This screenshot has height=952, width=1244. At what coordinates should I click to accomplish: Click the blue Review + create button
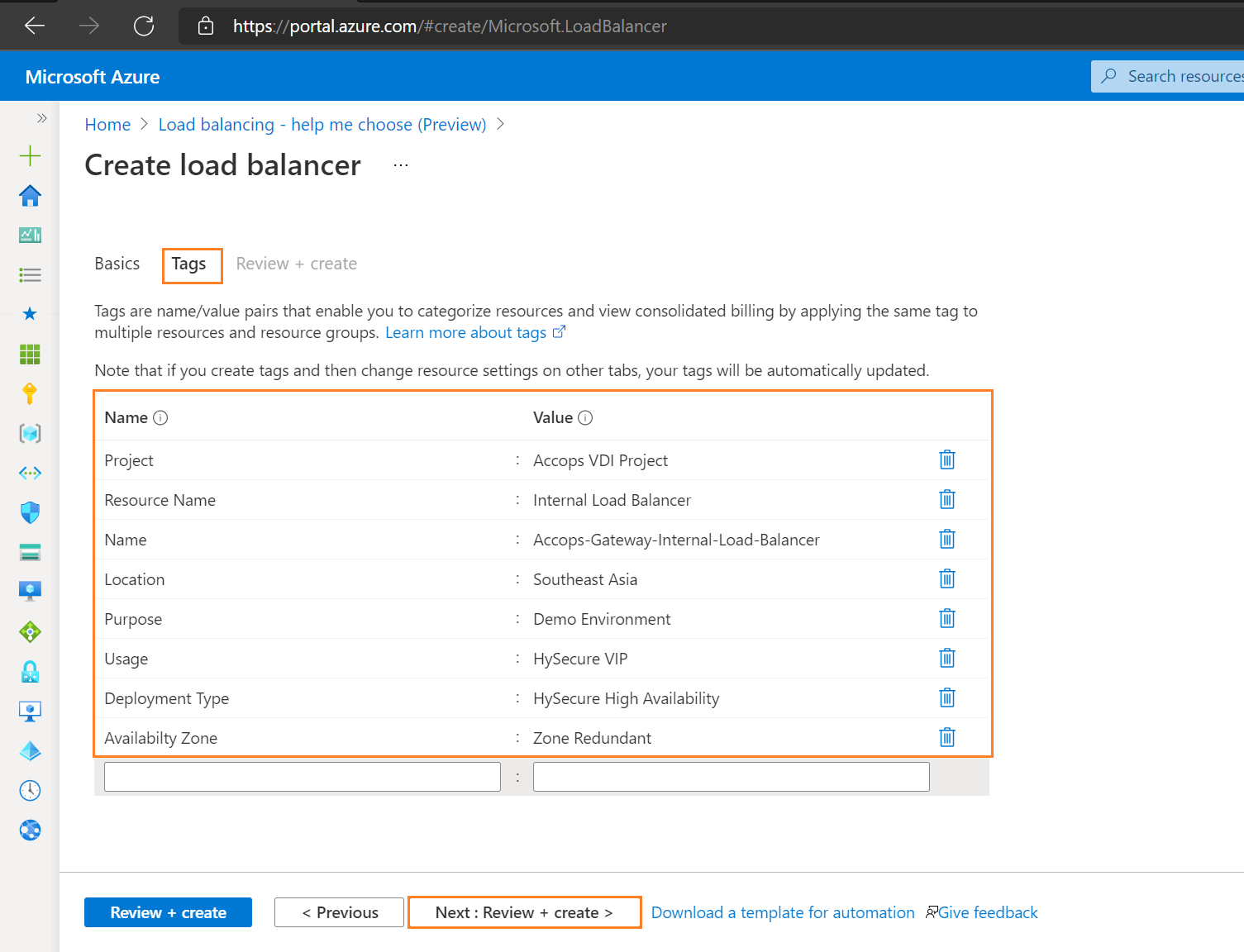pyautogui.click(x=169, y=912)
